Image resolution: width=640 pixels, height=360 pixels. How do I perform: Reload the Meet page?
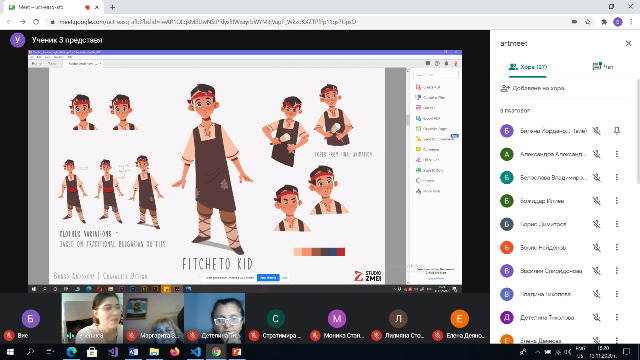(x=36, y=22)
